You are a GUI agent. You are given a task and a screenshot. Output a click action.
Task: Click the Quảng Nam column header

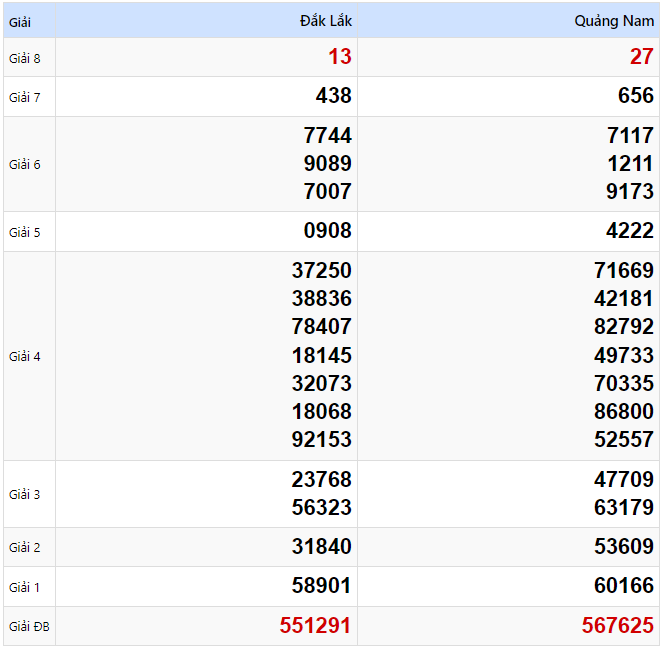coord(614,21)
